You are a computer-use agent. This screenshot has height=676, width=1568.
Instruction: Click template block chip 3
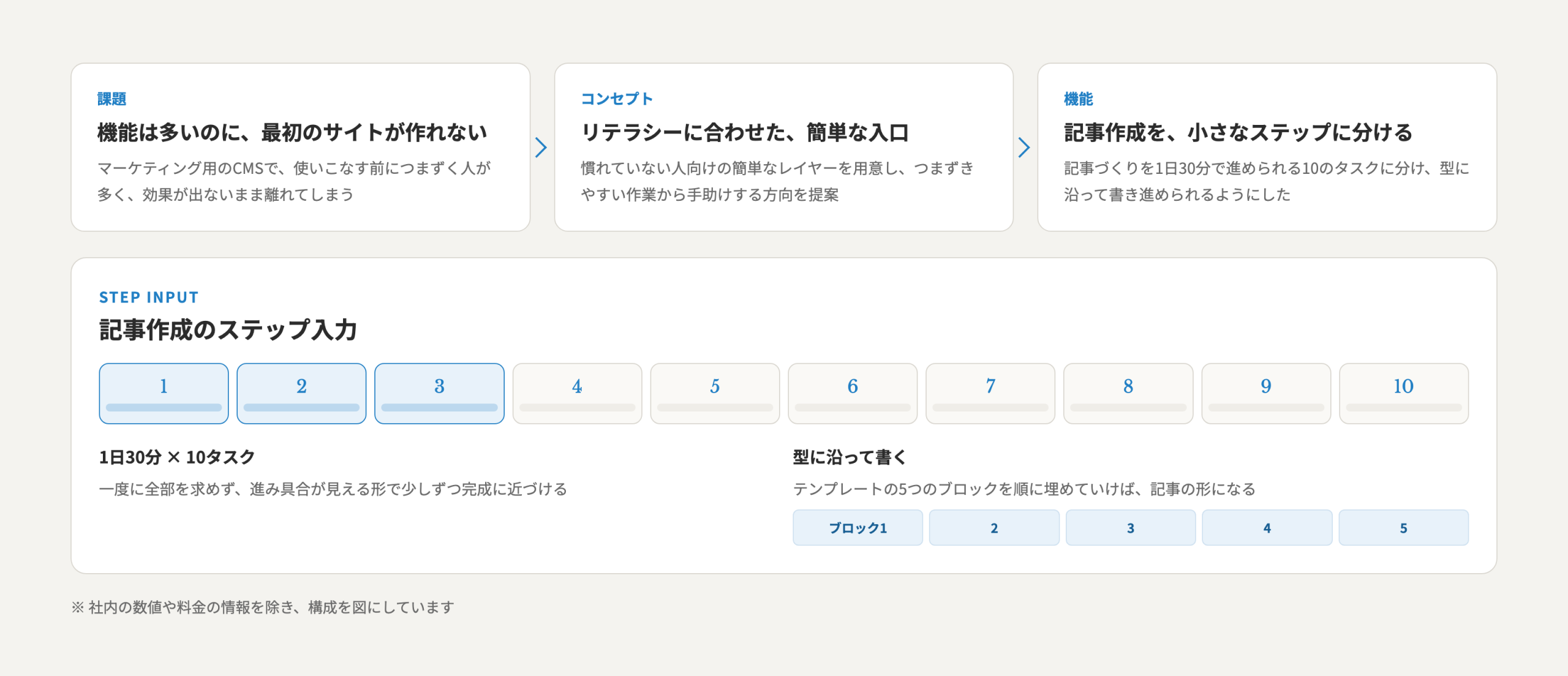click(1131, 528)
